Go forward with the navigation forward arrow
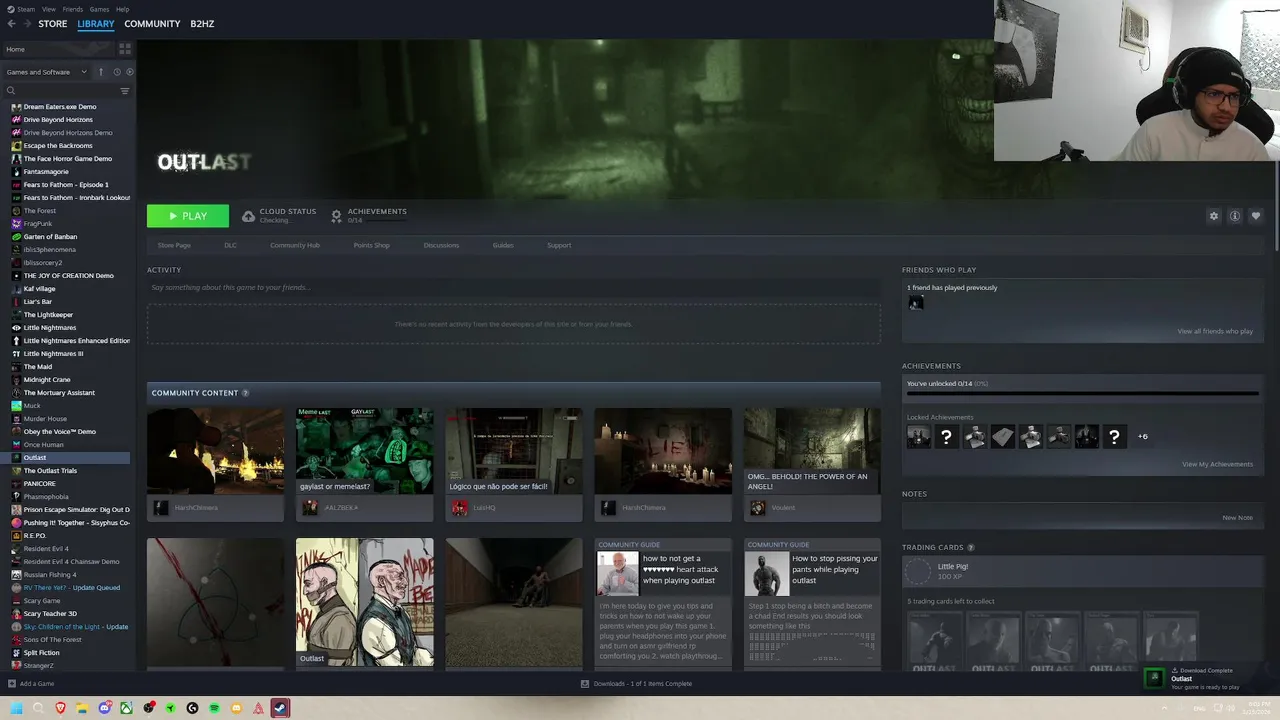 pyautogui.click(x=27, y=24)
